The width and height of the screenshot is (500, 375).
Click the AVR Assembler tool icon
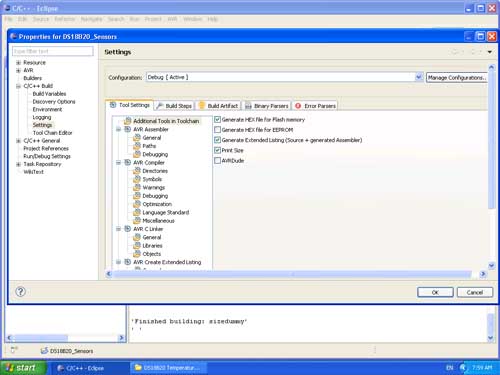[127, 129]
